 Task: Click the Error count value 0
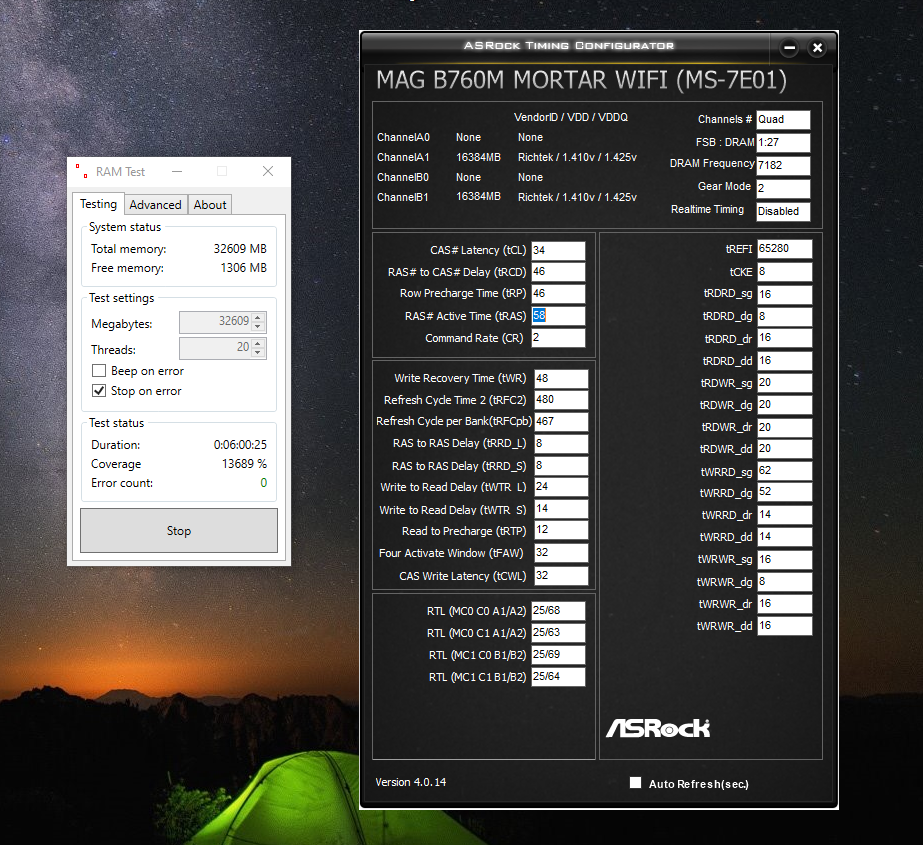tap(264, 483)
